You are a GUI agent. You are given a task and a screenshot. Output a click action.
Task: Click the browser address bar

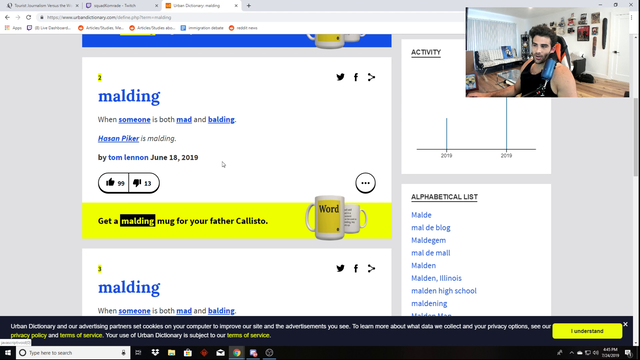point(253,18)
